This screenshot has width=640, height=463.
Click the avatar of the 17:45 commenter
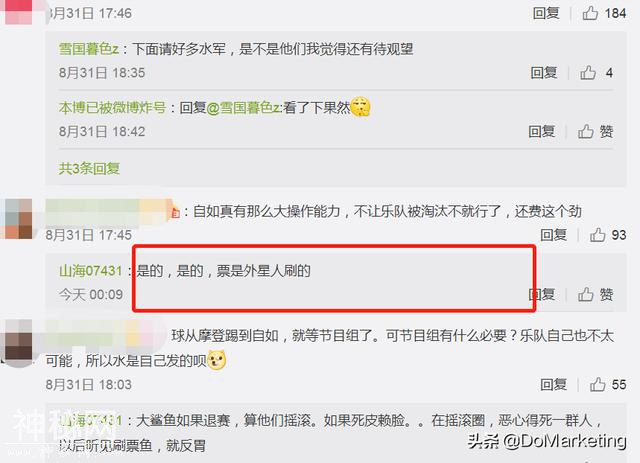pyautogui.click(x=16, y=219)
